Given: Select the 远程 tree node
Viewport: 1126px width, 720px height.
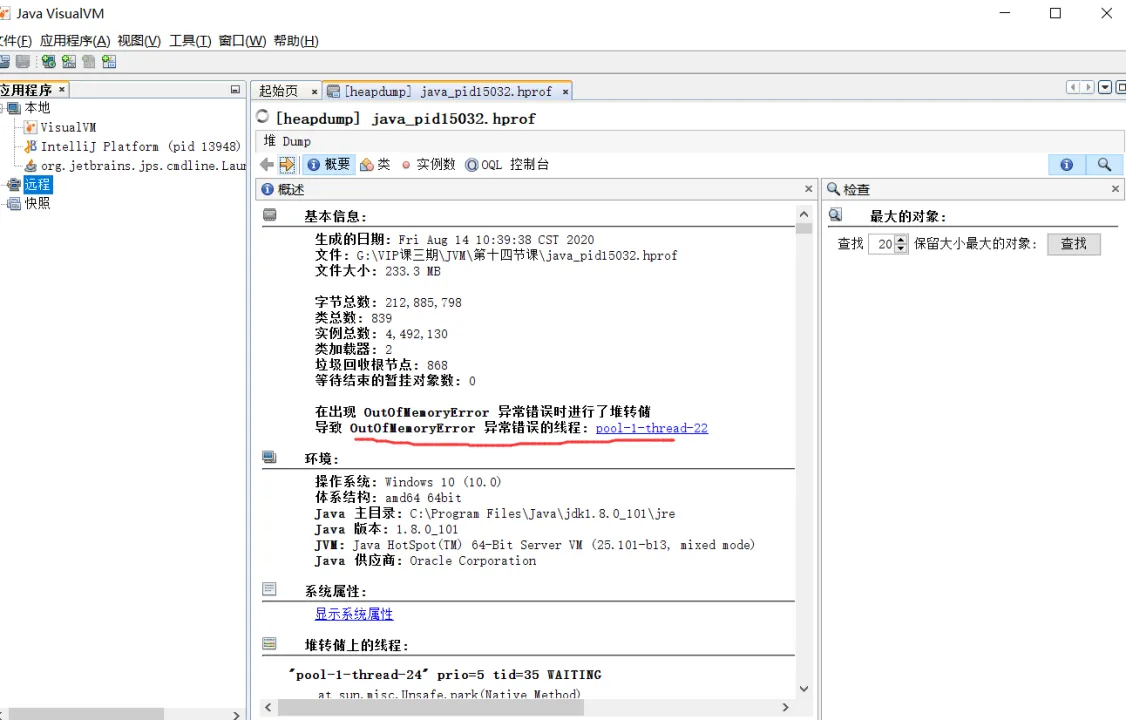Looking at the screenshot, I should [37, 184].
